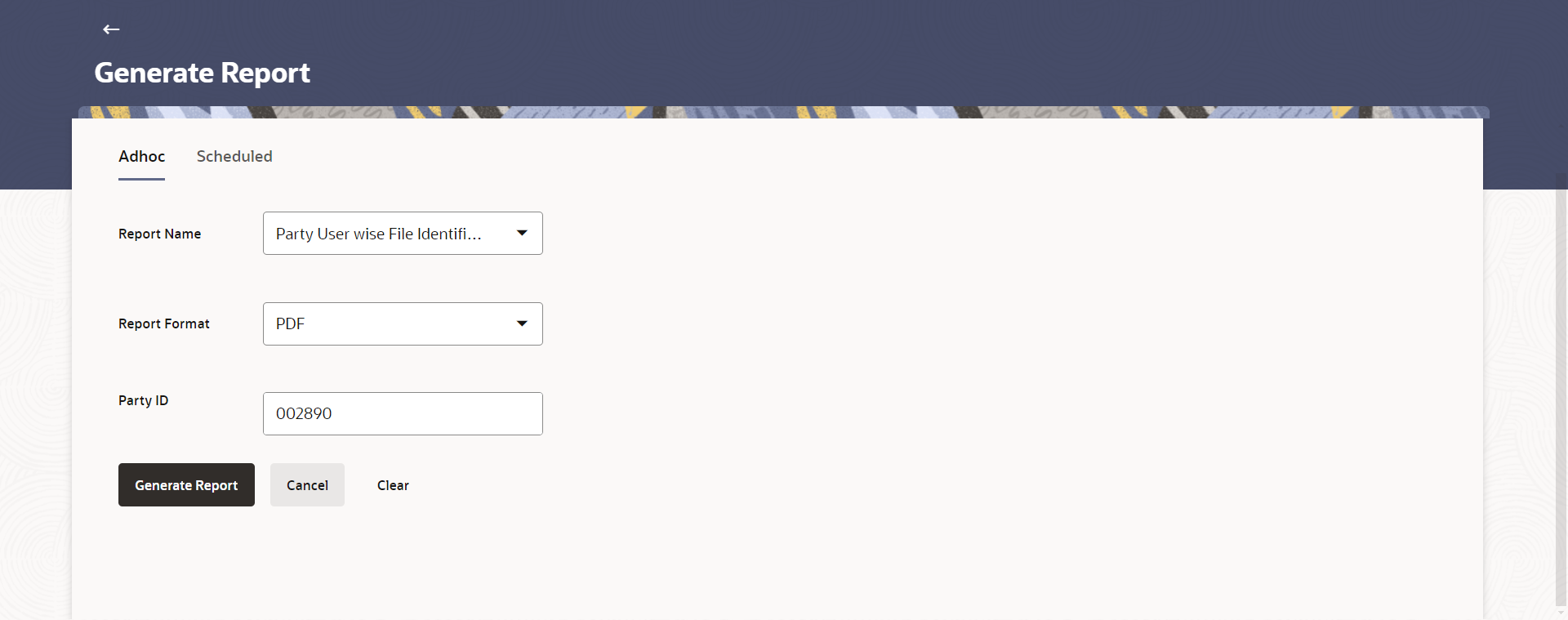Focus the Party ID input field
The height and width of the screenshot is (620, 1568).
(403, 413)
